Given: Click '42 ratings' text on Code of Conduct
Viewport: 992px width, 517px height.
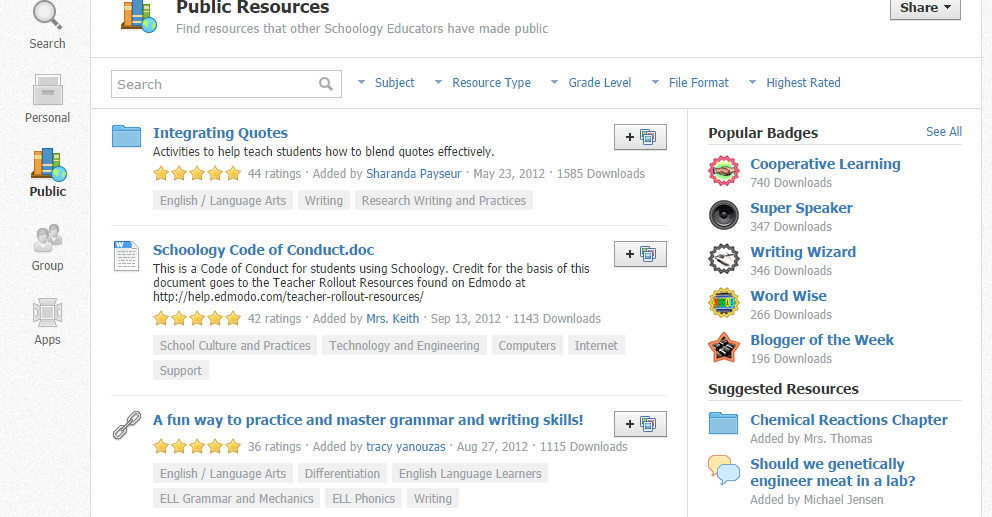Looking at the screenshot, I should point(275,318).
